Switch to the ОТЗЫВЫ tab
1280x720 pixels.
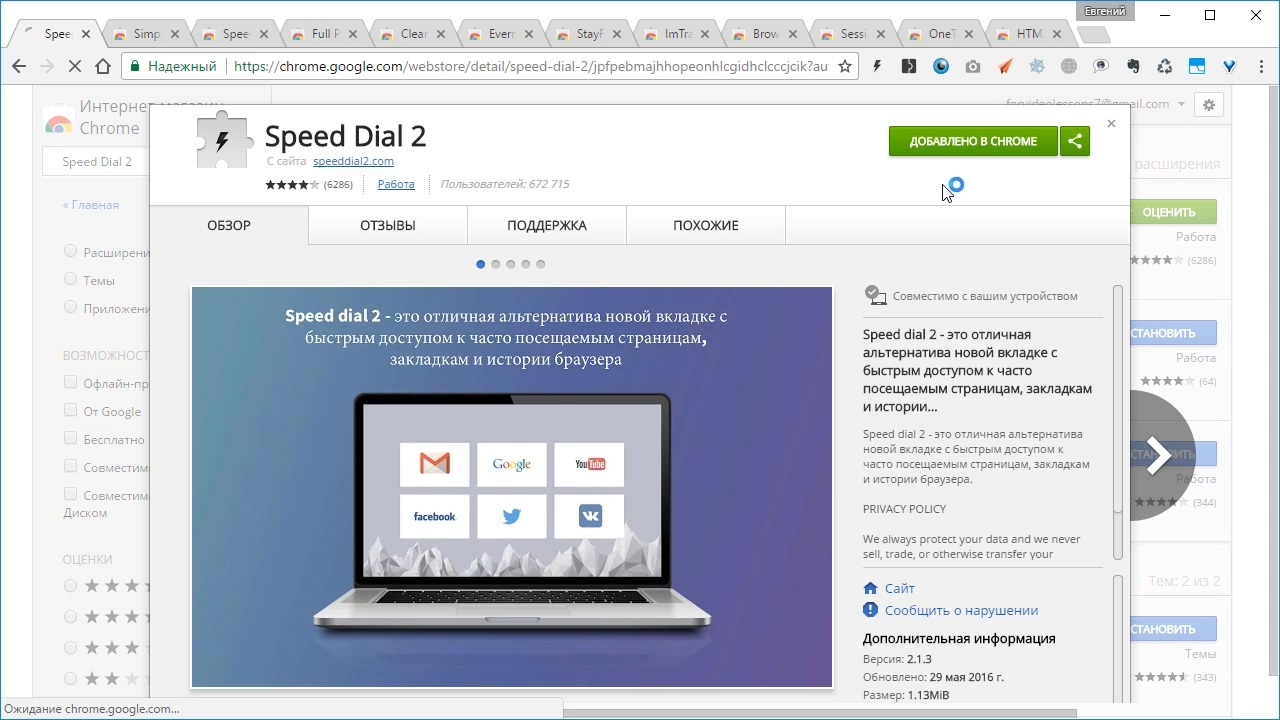[388, 225]
